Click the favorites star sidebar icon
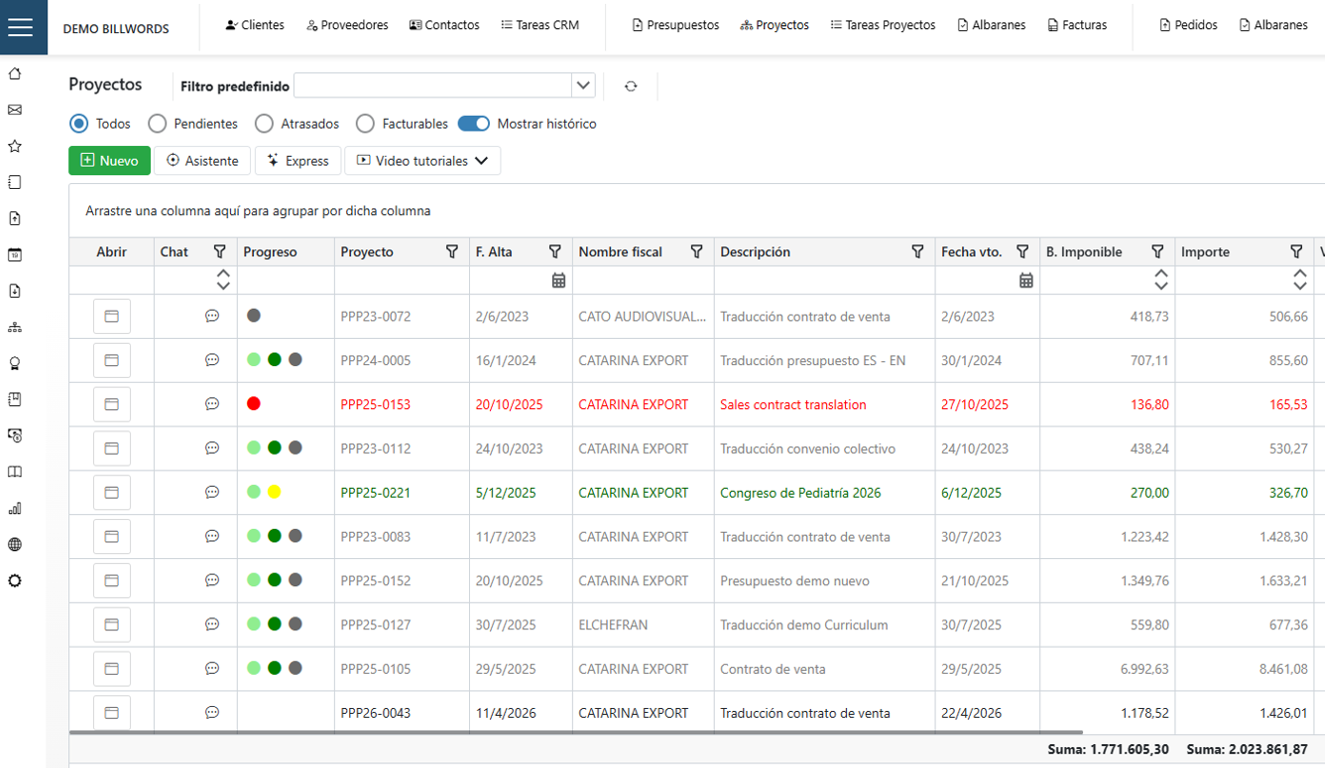 15,146
